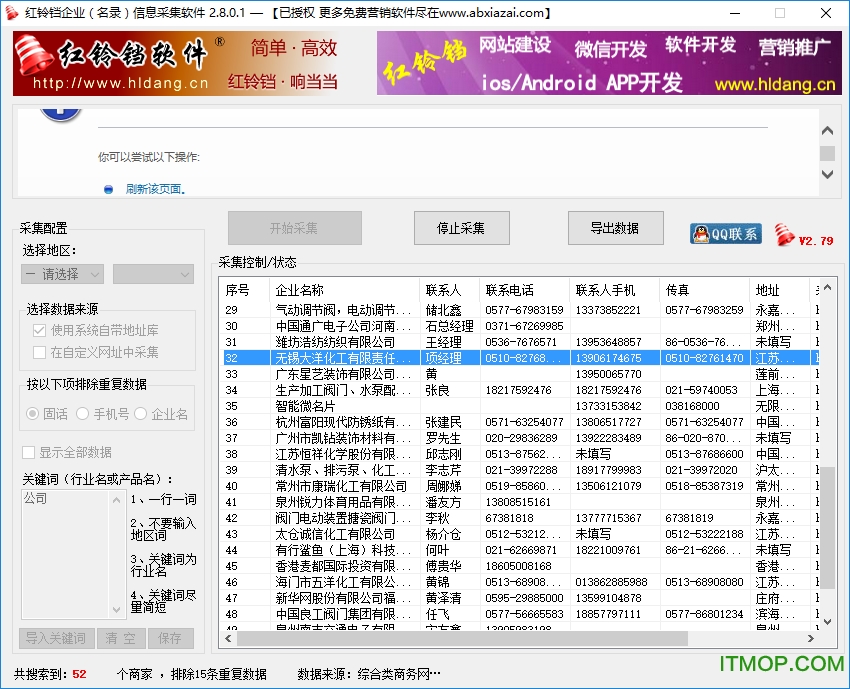Viewport: 850px width, 689px height.
Task: Click the red bell logo in the header banner
Action: click(x=34, y=56)
